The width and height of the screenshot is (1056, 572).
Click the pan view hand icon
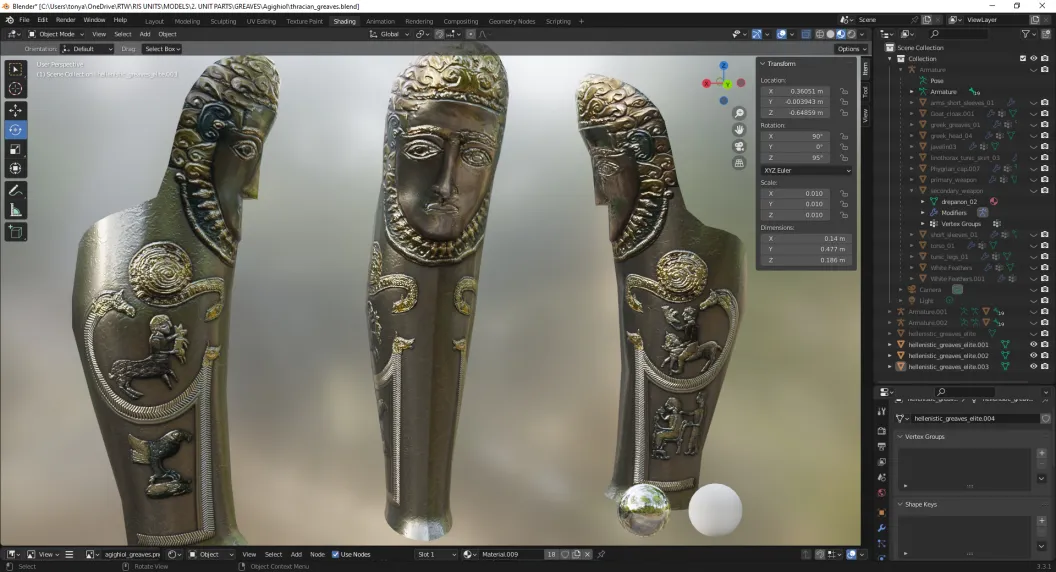pos(739,129)
